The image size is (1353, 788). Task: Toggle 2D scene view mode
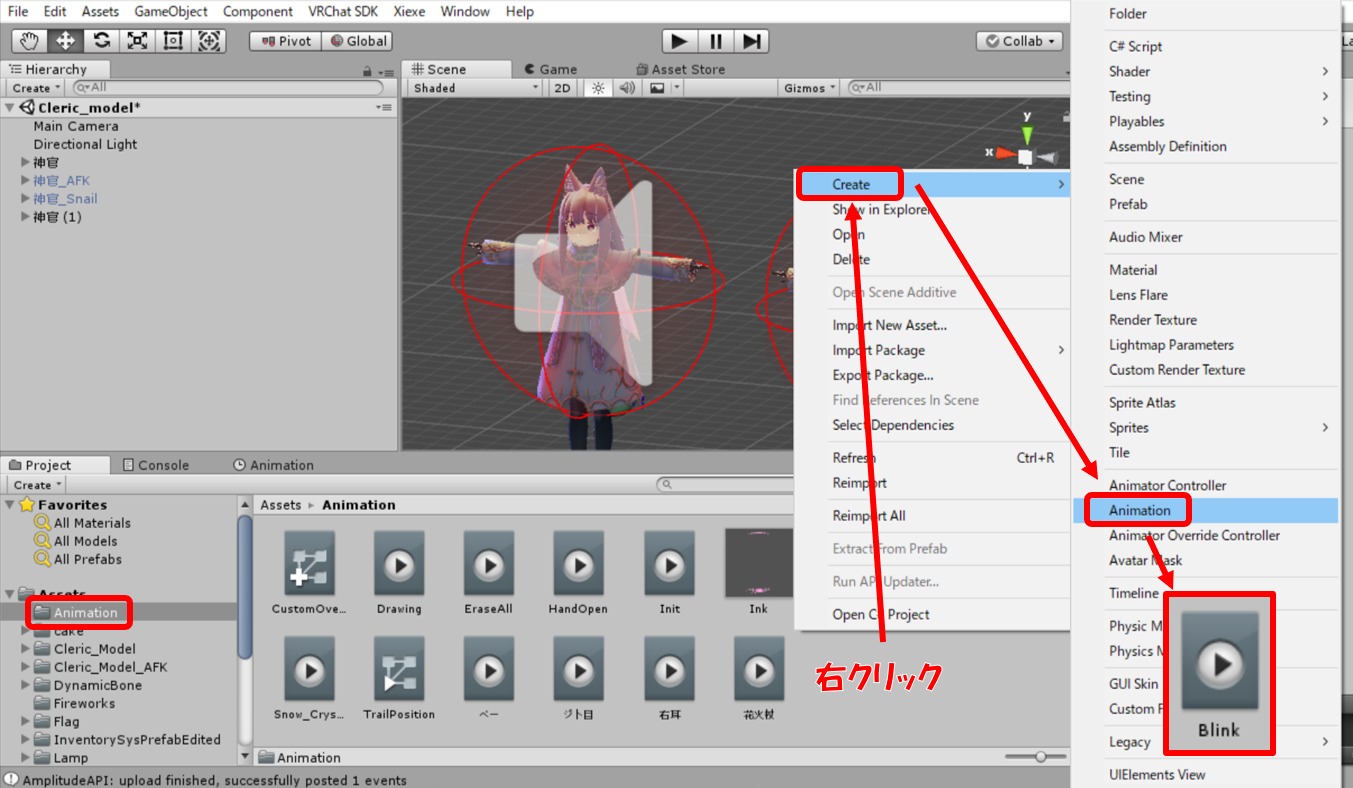point(563,88)
